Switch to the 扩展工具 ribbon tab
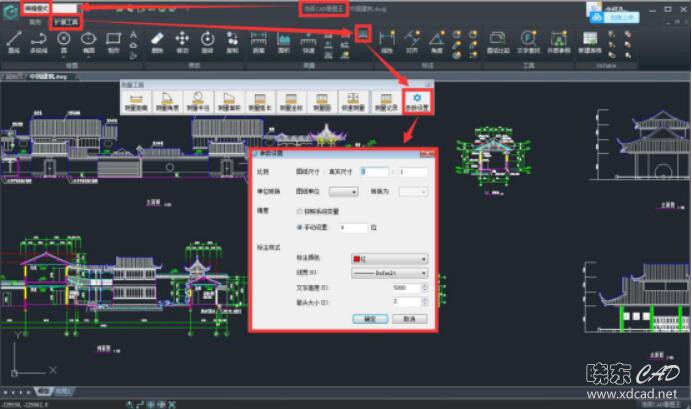This screenshot has width=692, height=409. 62,20
